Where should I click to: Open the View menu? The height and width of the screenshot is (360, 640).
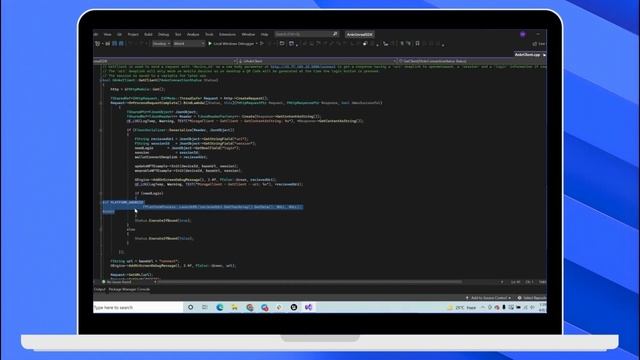[x=107, y=35]
